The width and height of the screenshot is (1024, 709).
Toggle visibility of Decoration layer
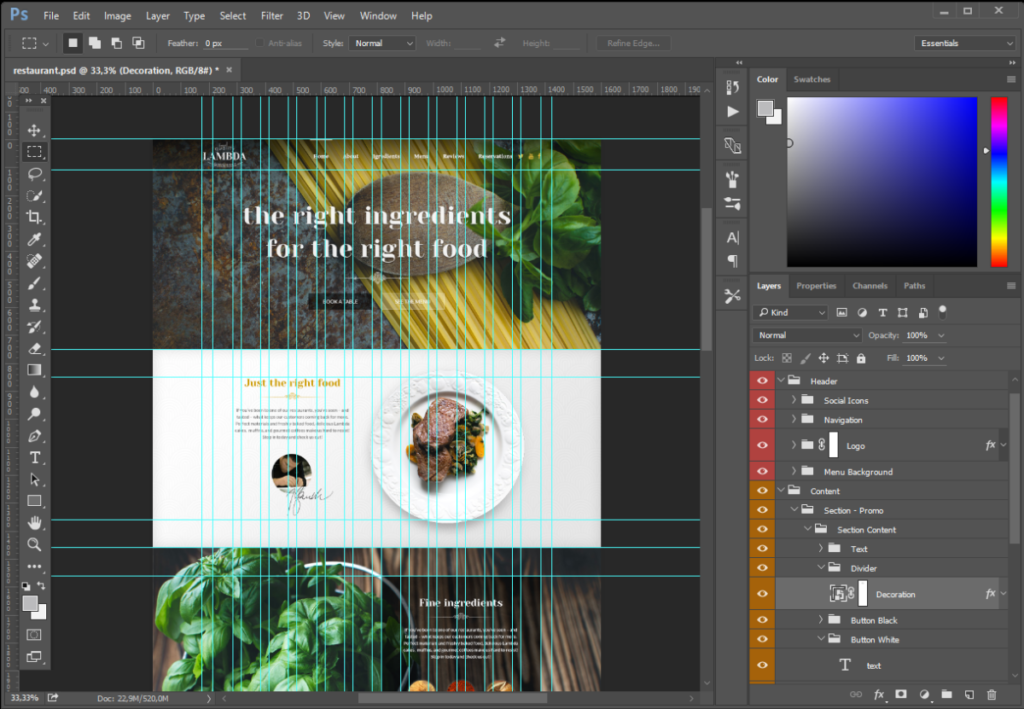pos(761,593)
